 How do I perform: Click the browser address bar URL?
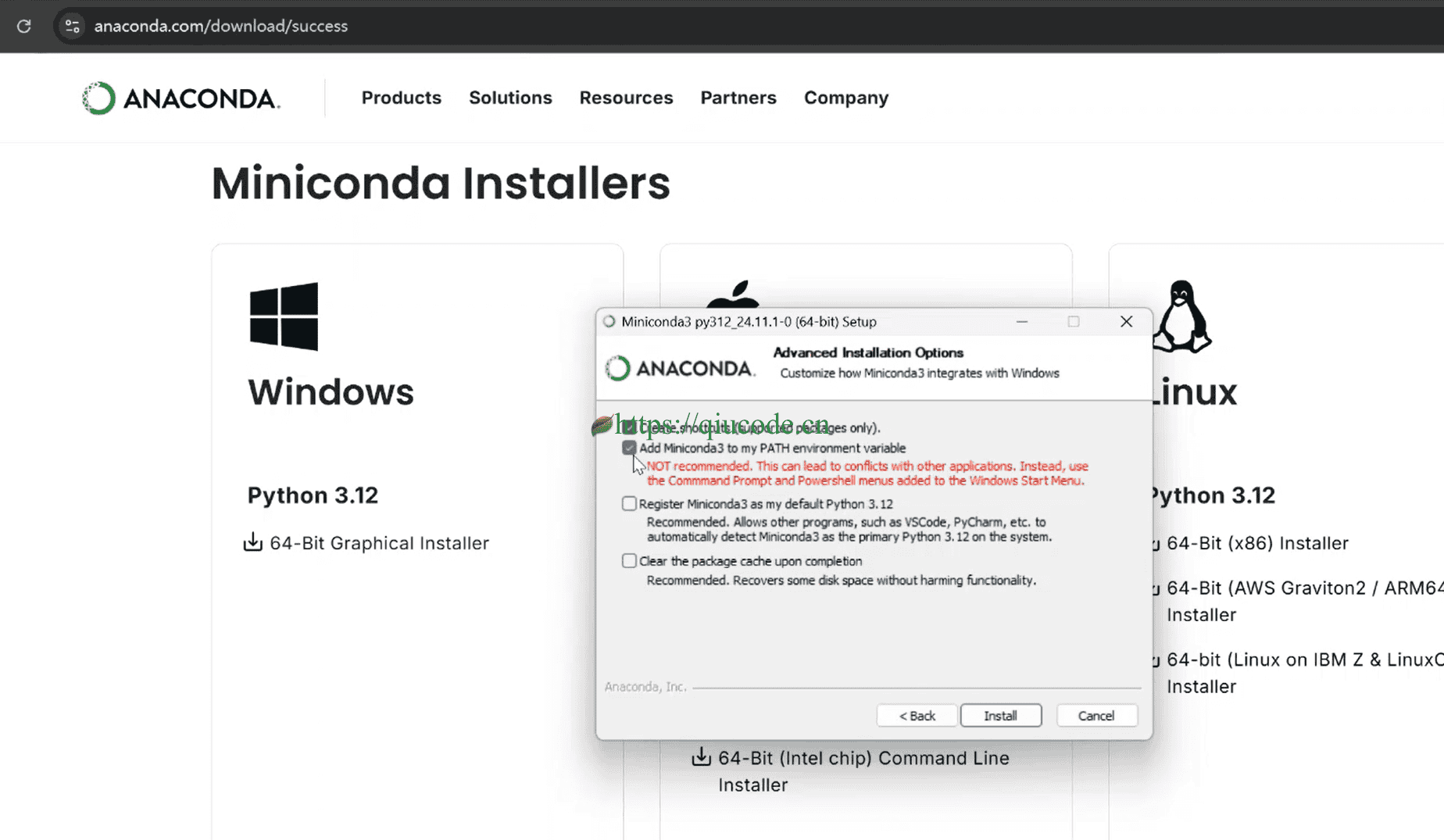pos(220,26)
